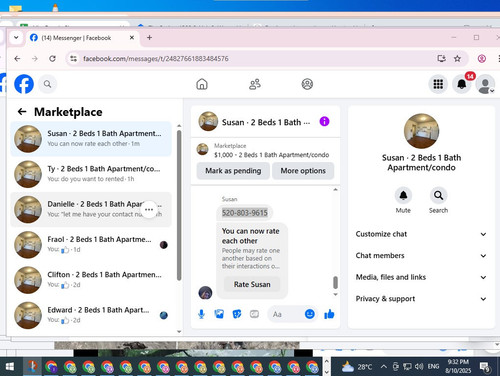Open site information icon in address bar
The height and width of the screenshot is (376, 500).
[73, 59]
